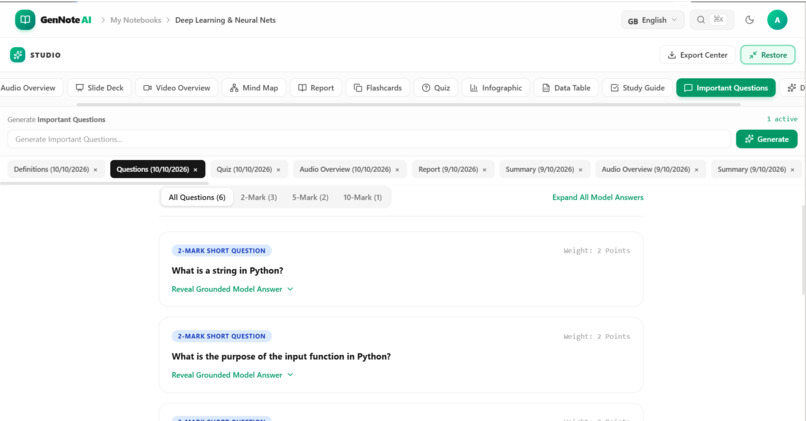Switch to Slide Deck tab
Image resolution: width=806 pixels, height=421 pixels.
pyautogui.click(x=100, y=88)
